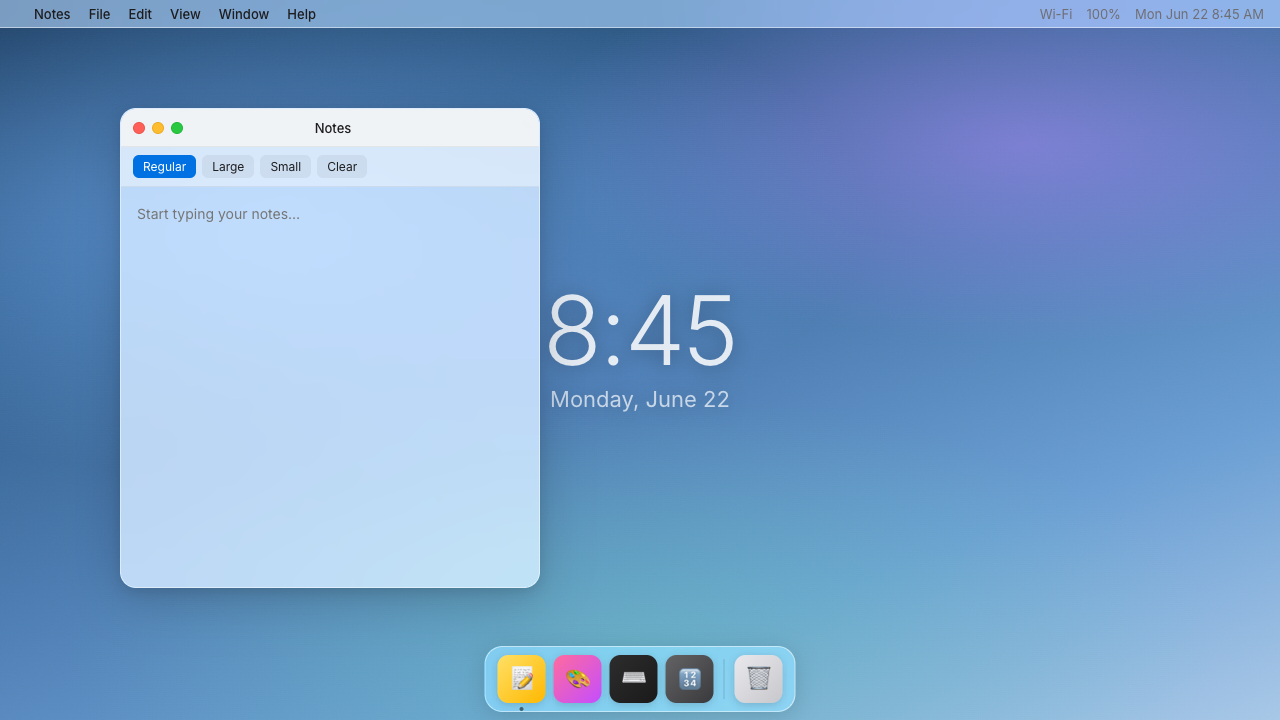The height and width of the screenshot is (720, 1280).
Task: Click the menu bar date and time
Action: (1199, 14)
